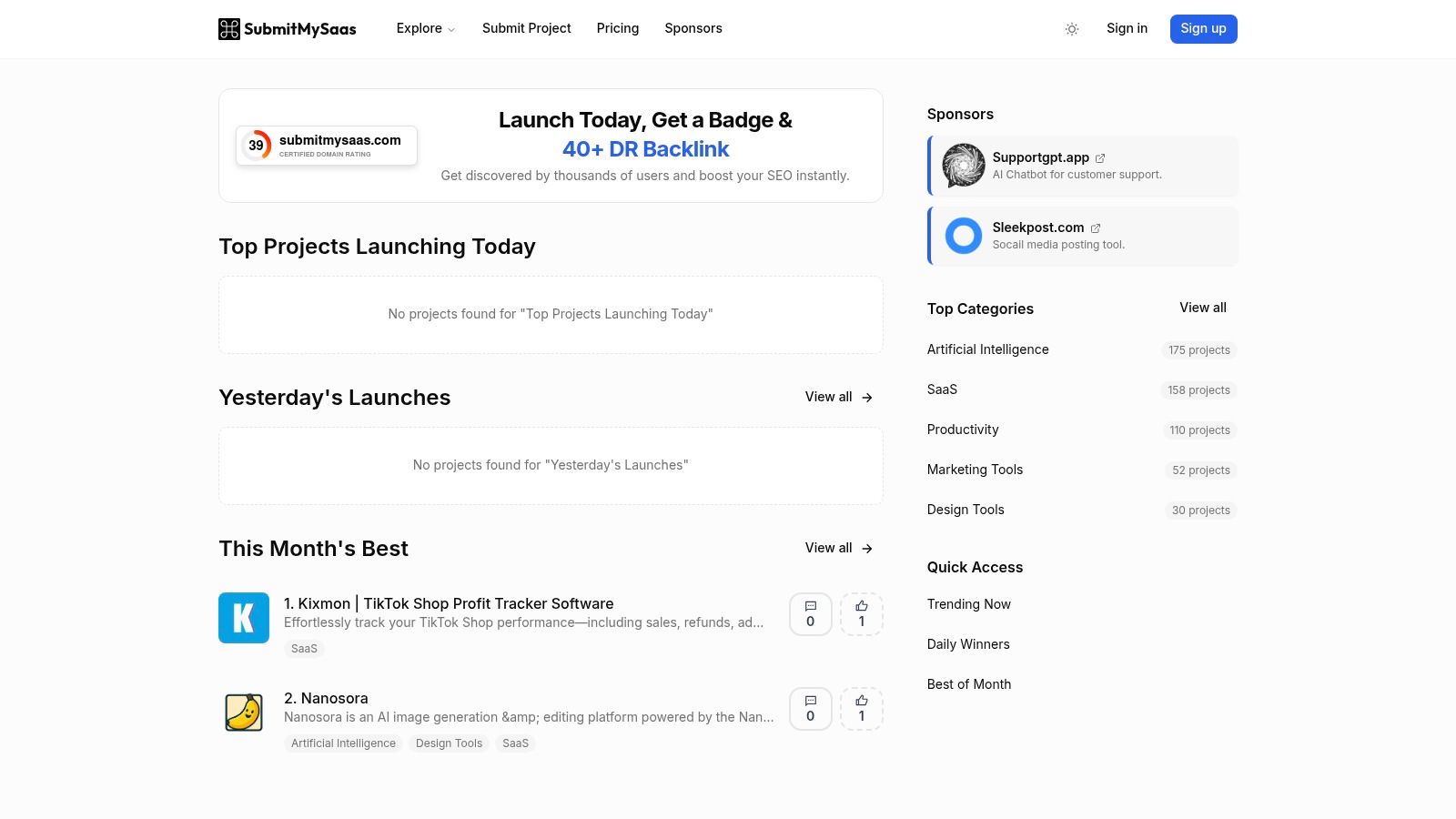
Task: Select Pricing in the navigation bar
Action: [618, 28]
